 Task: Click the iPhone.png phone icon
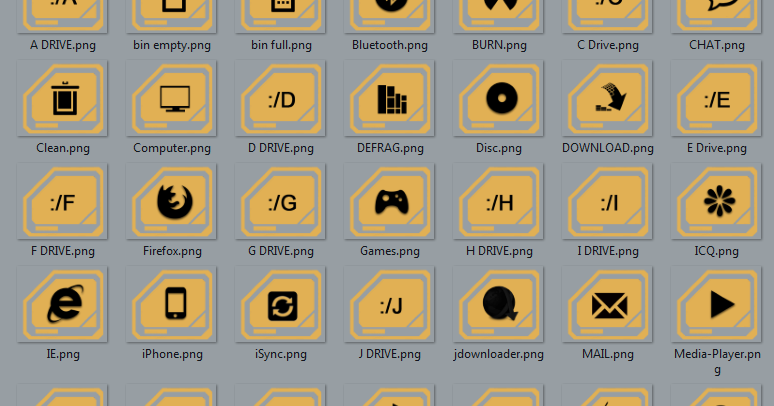[x=172, y=304]
